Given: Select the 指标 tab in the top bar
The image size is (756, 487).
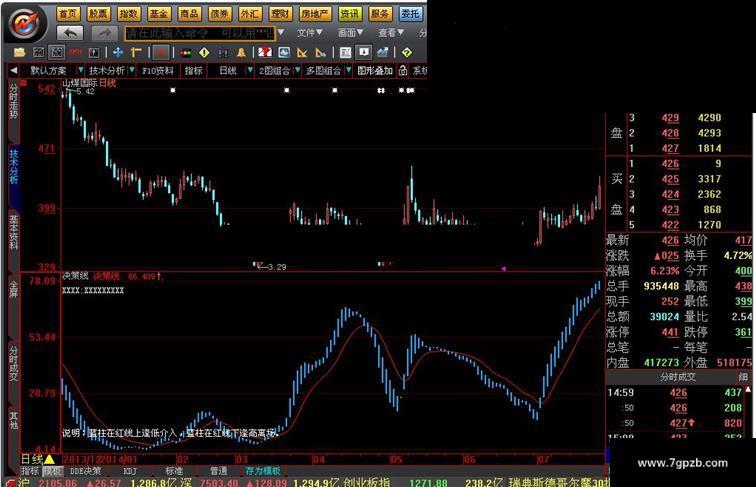Looking at the screenshot, I should pyautogui.click(x=194, y=71).
